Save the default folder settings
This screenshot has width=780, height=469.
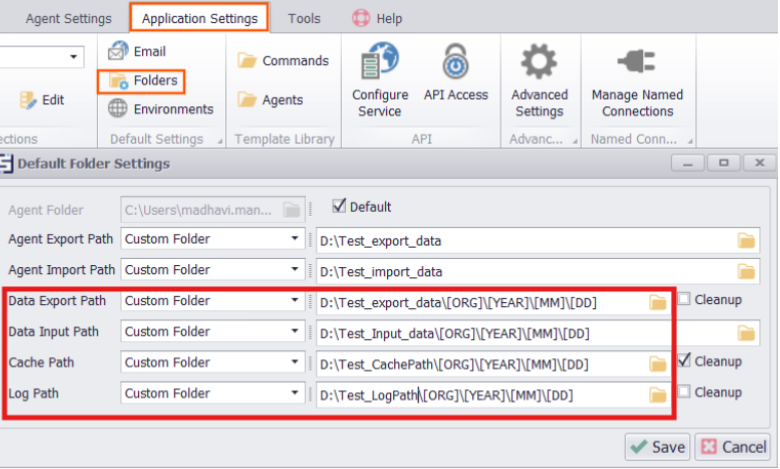click(657, 447)
